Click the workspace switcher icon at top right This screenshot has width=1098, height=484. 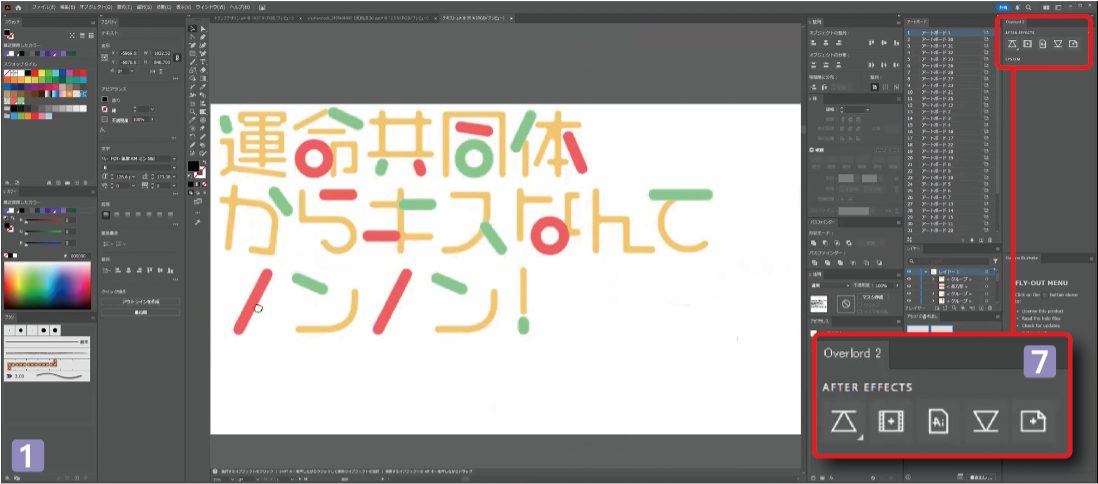coord(1058,7)
